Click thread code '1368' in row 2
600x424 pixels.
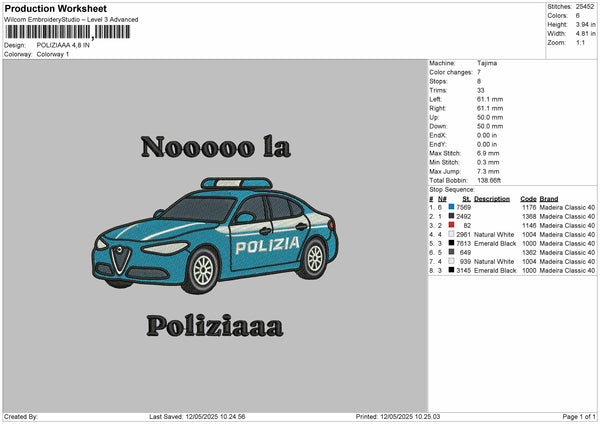coord(529,217)
